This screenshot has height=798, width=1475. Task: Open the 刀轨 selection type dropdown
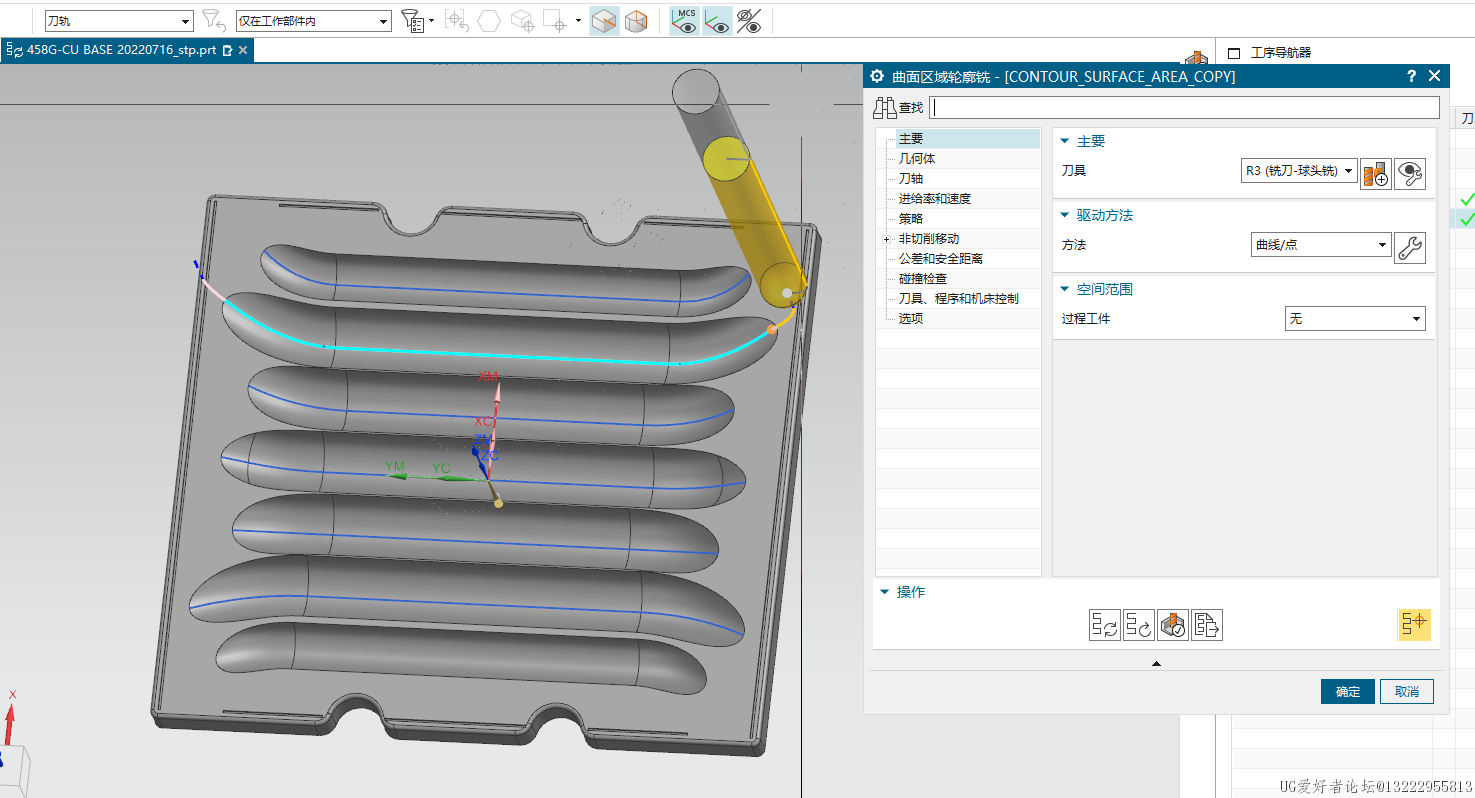click(118, 21)
